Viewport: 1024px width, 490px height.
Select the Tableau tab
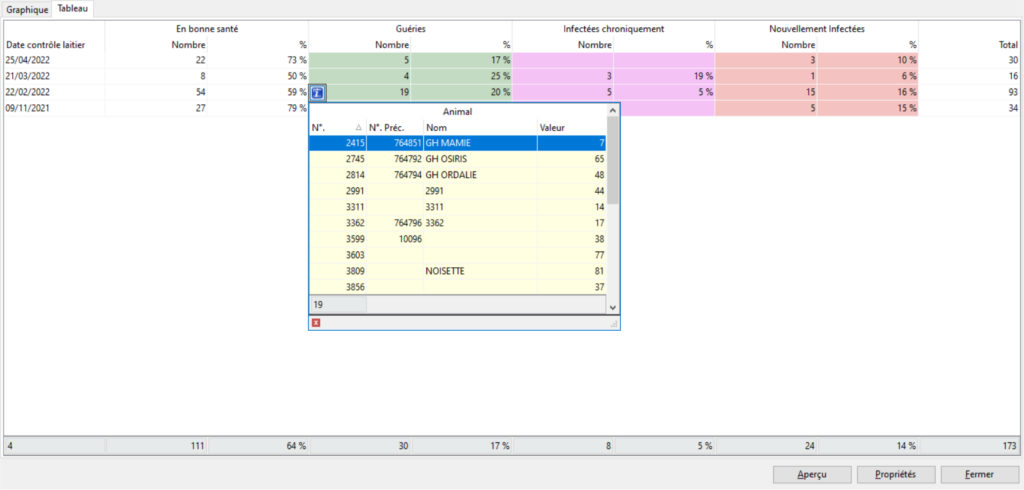coord(73,9)
